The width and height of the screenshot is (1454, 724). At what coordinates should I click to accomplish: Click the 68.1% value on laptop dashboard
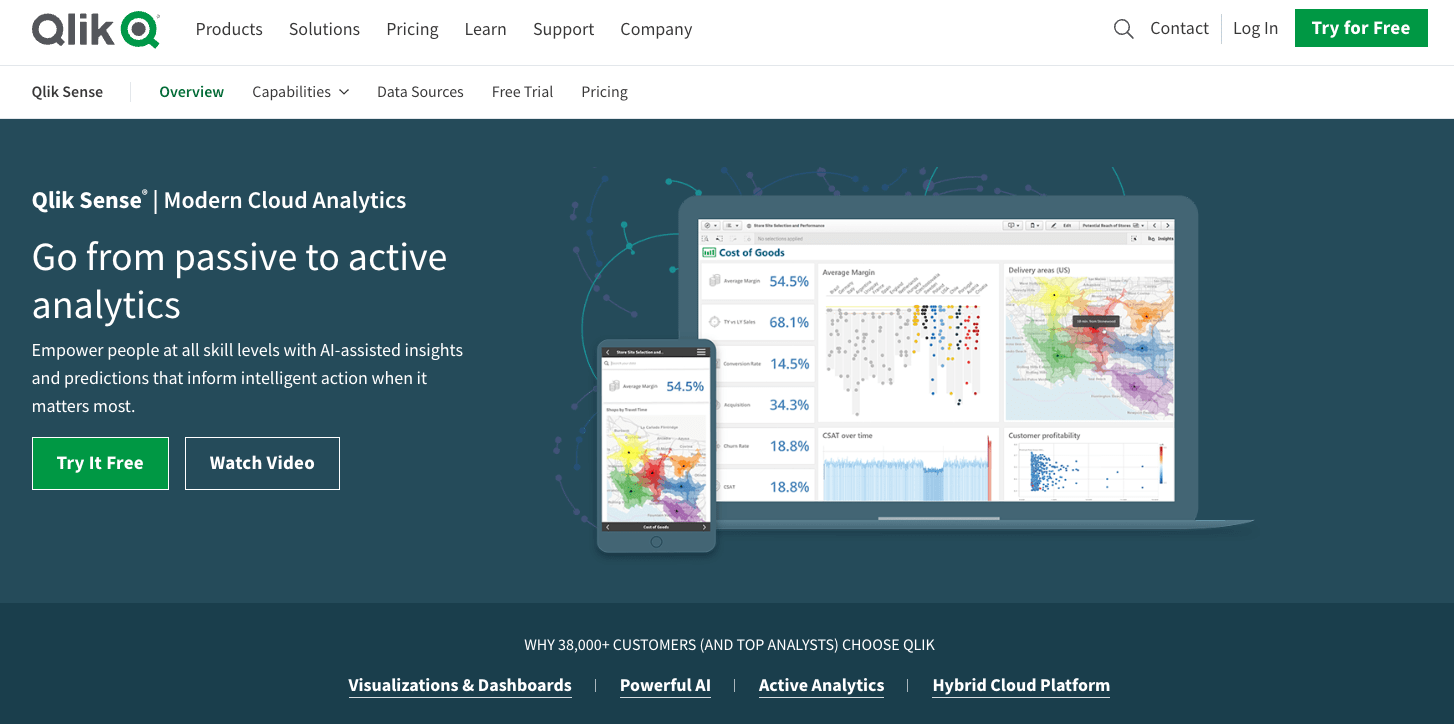[x=789, y=322]
